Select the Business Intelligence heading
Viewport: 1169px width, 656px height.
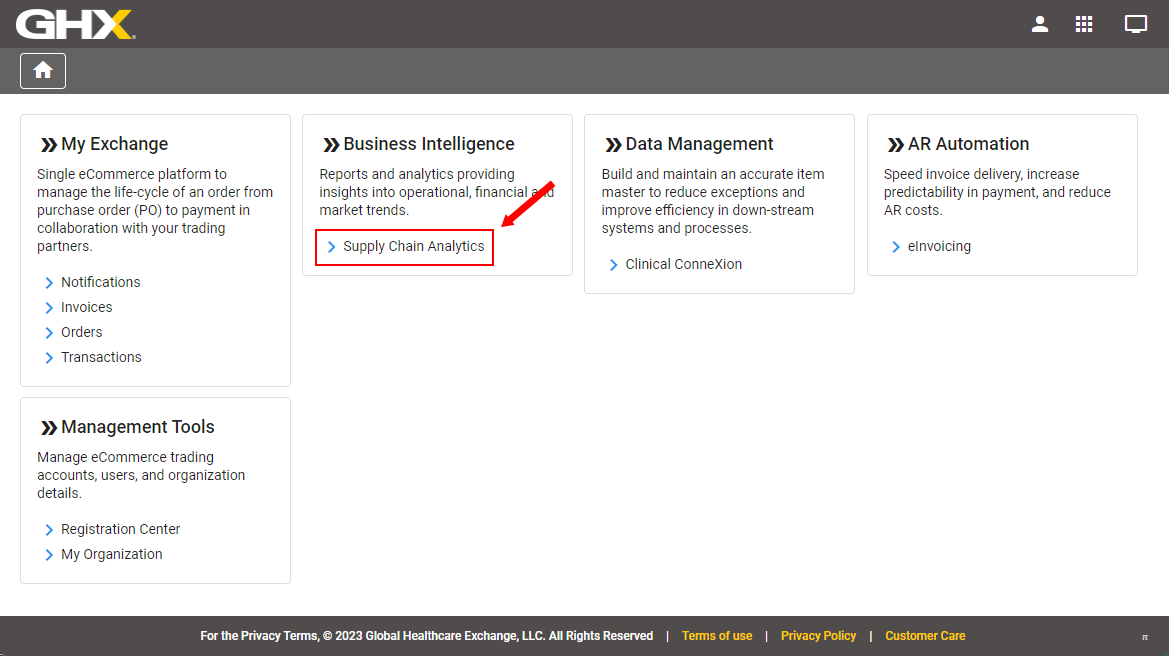pos(429,144)
